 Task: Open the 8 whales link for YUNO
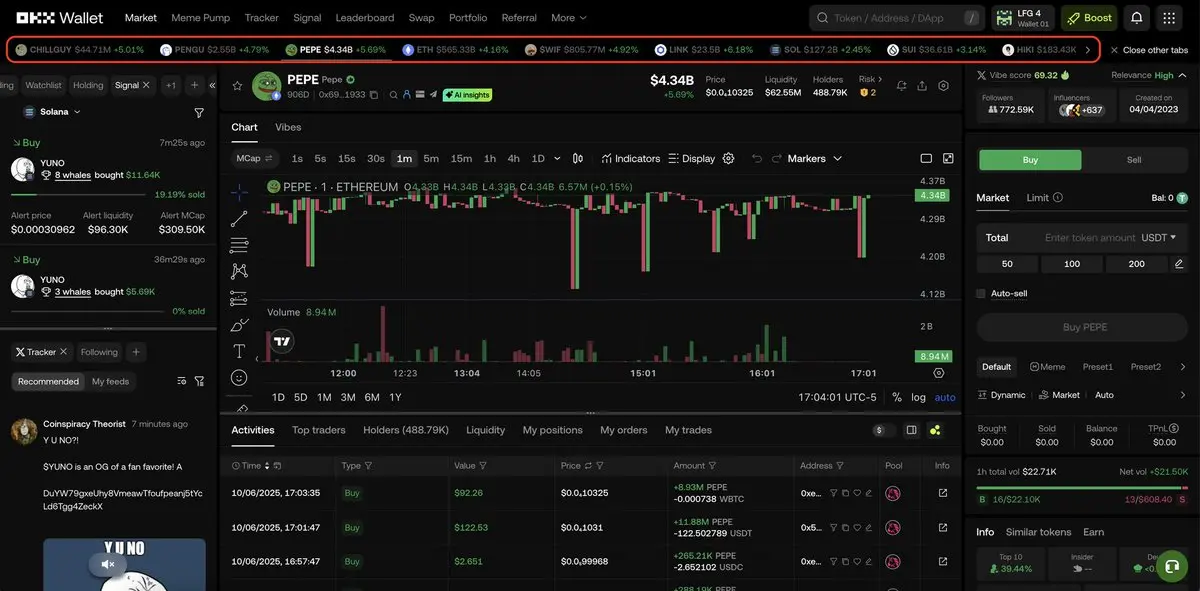(x=72, y=175)
